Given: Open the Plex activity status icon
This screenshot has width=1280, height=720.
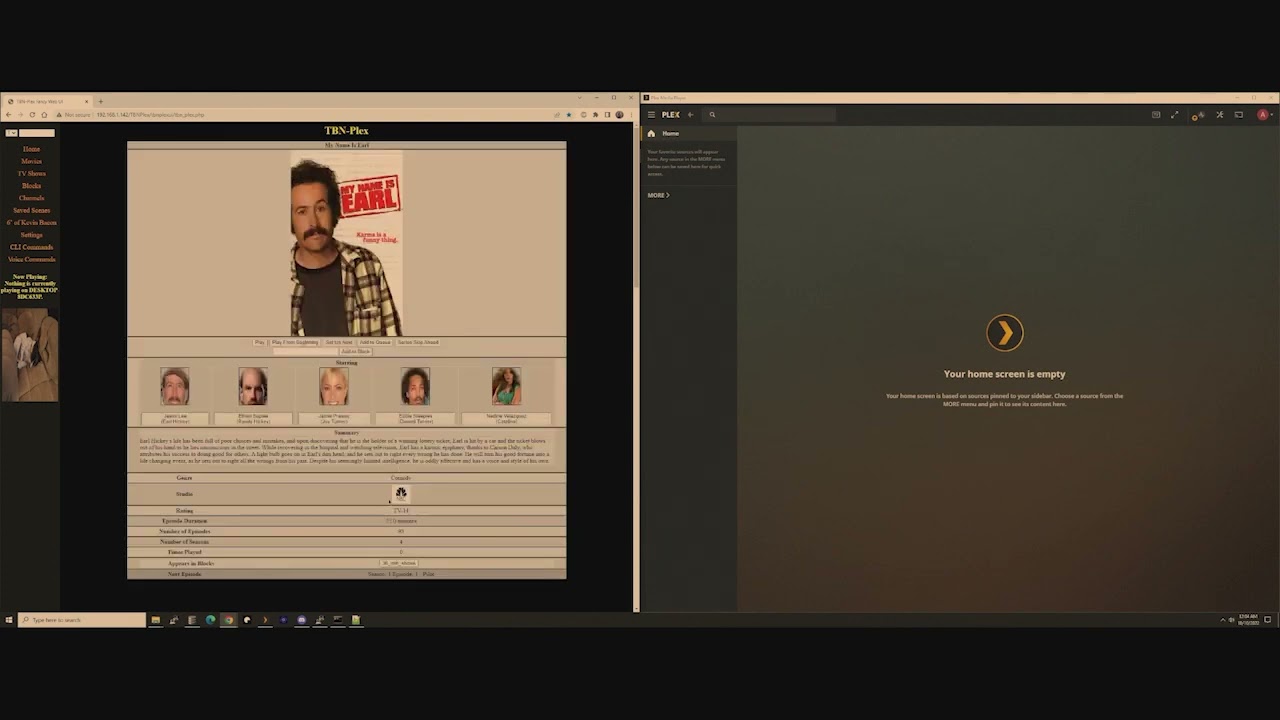Looking at the screenshot, I should coord(1198,115).
